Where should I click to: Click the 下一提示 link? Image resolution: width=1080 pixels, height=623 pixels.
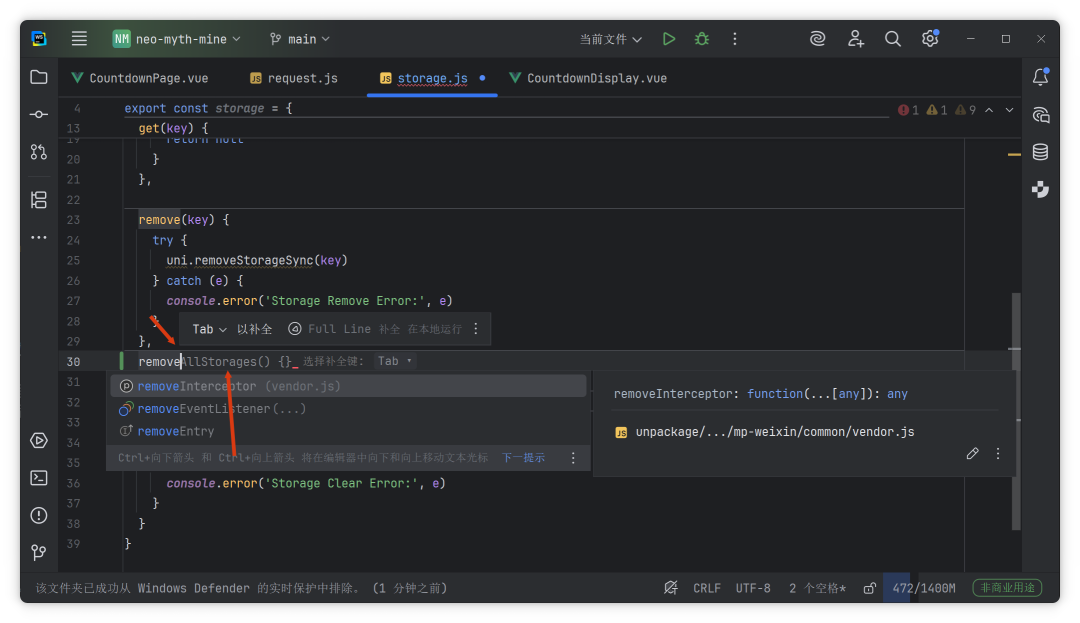[x=523, y=458]
